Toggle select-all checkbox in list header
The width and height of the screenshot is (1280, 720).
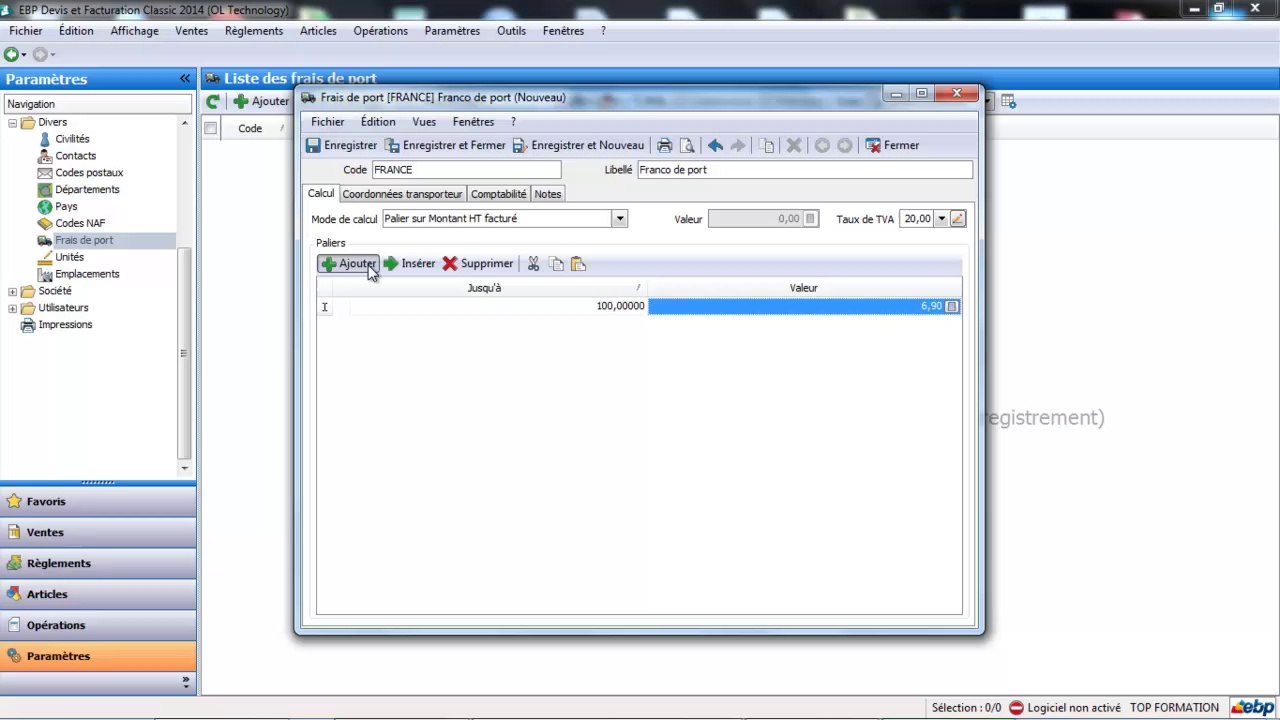(210, 128)
